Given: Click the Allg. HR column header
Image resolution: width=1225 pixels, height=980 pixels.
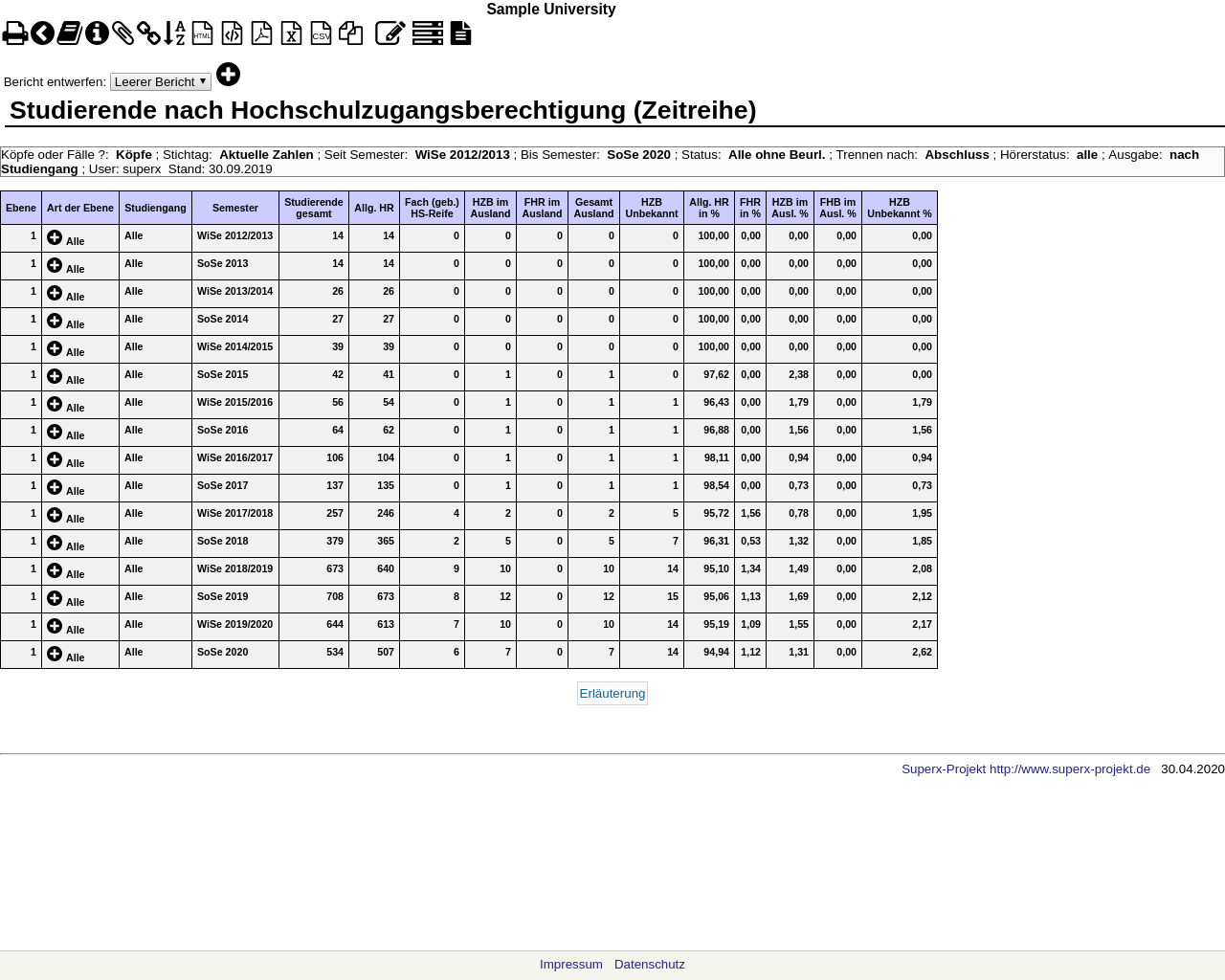Looking at the screenshot, I should (x=374, y=208).
